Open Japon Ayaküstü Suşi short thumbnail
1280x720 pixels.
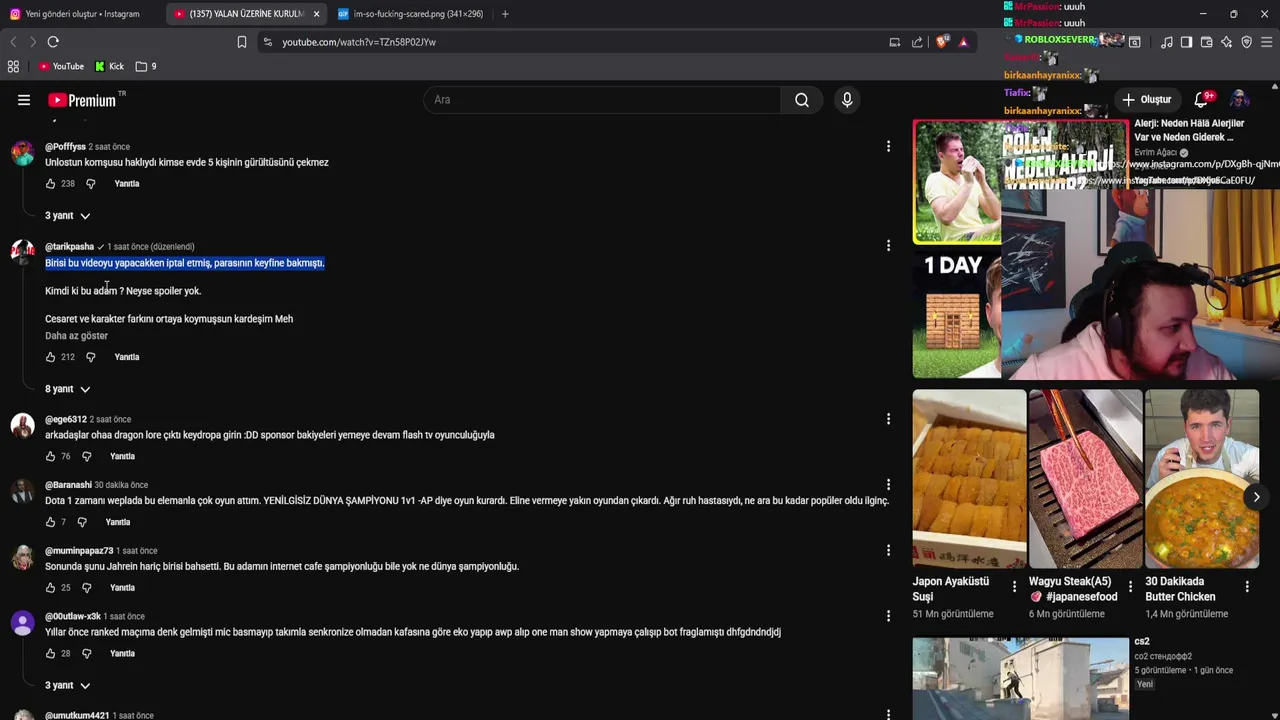(969, 479)
